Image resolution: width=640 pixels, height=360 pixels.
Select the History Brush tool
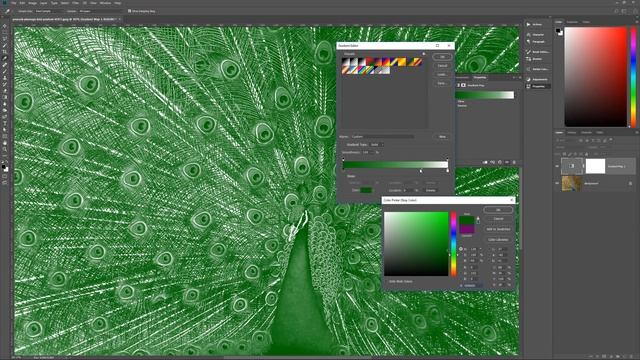[4, 84]
